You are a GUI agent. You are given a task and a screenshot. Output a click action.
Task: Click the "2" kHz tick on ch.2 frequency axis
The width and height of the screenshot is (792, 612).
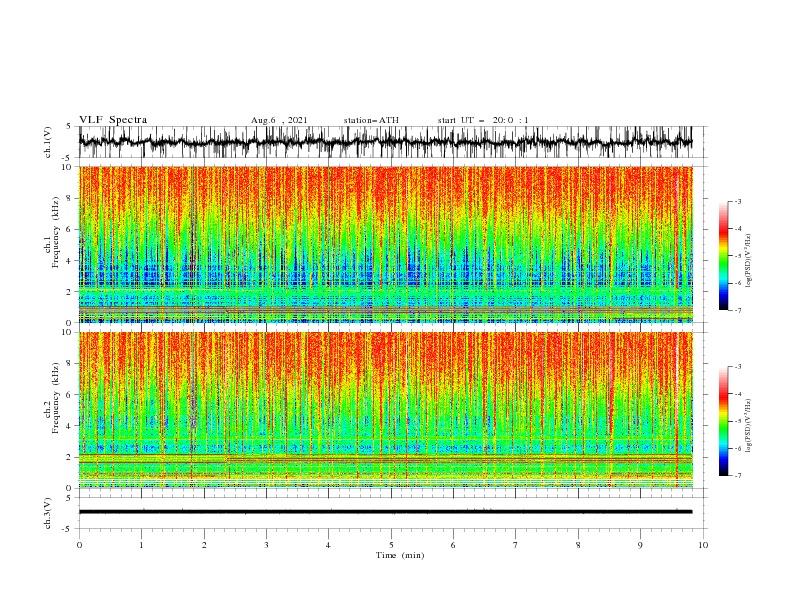tap(70, 457)
